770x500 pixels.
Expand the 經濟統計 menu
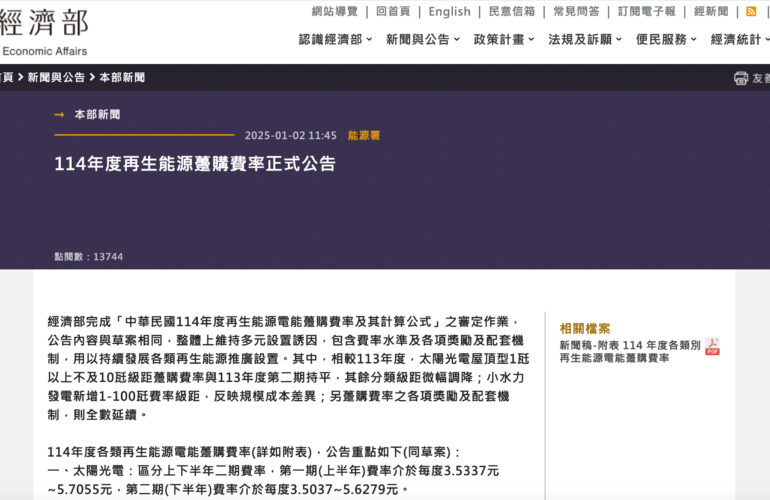[x=740, y=39]
